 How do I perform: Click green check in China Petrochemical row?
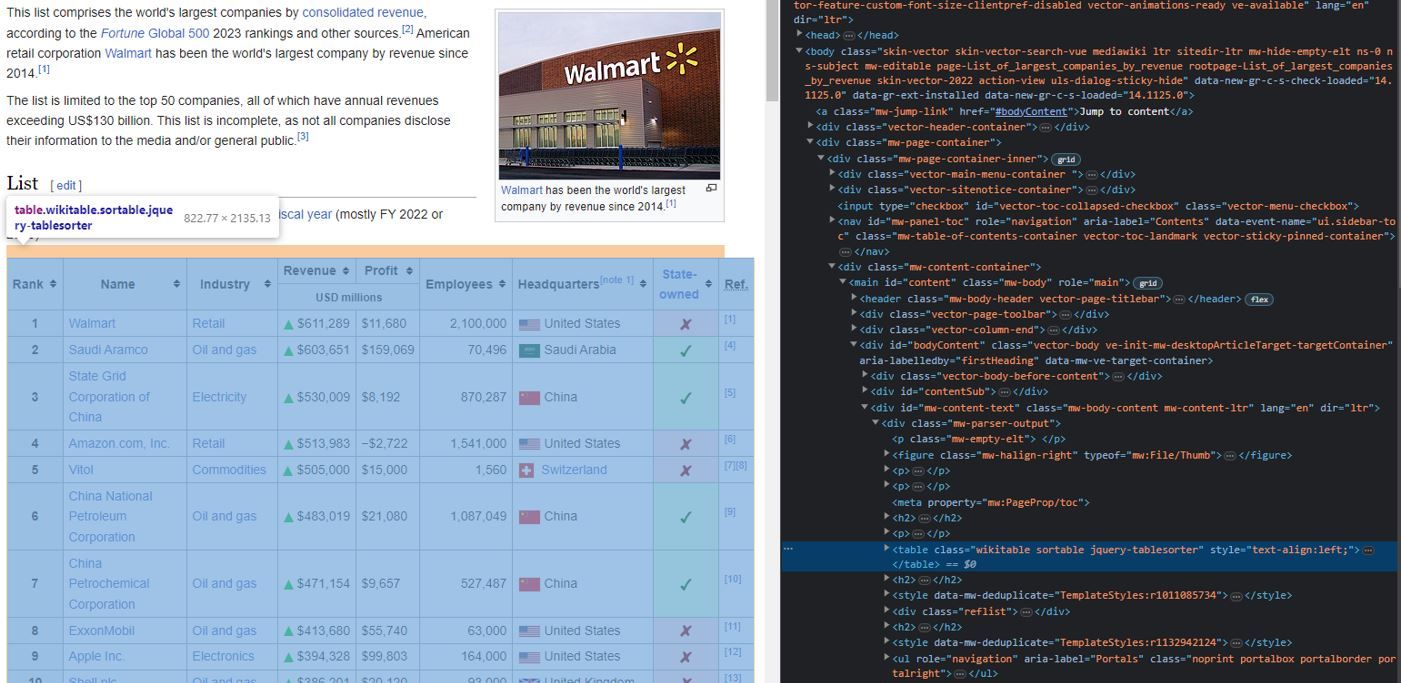(686, 583)
